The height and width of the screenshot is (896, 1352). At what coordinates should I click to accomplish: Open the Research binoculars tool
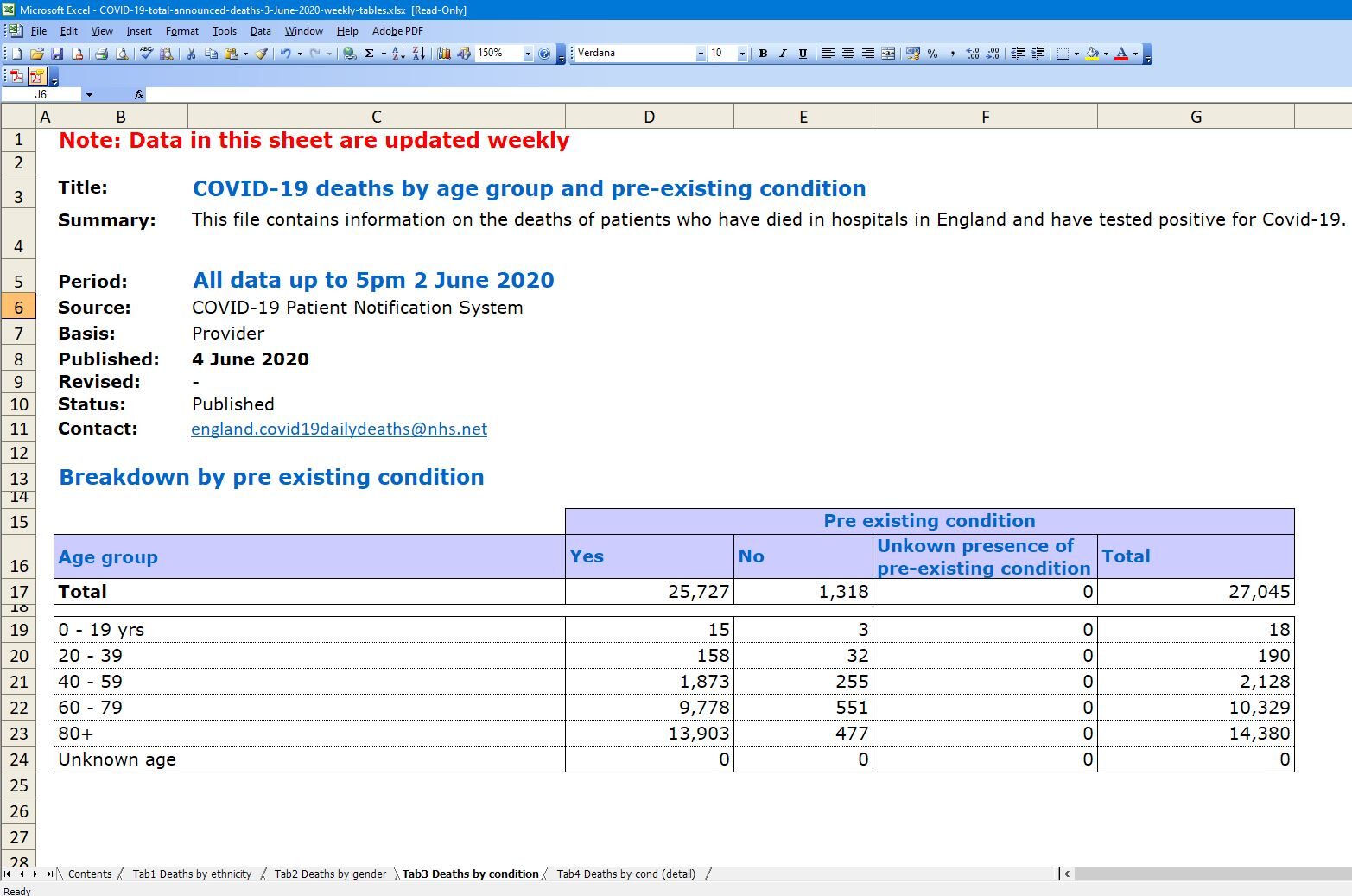tap(167, 54)
